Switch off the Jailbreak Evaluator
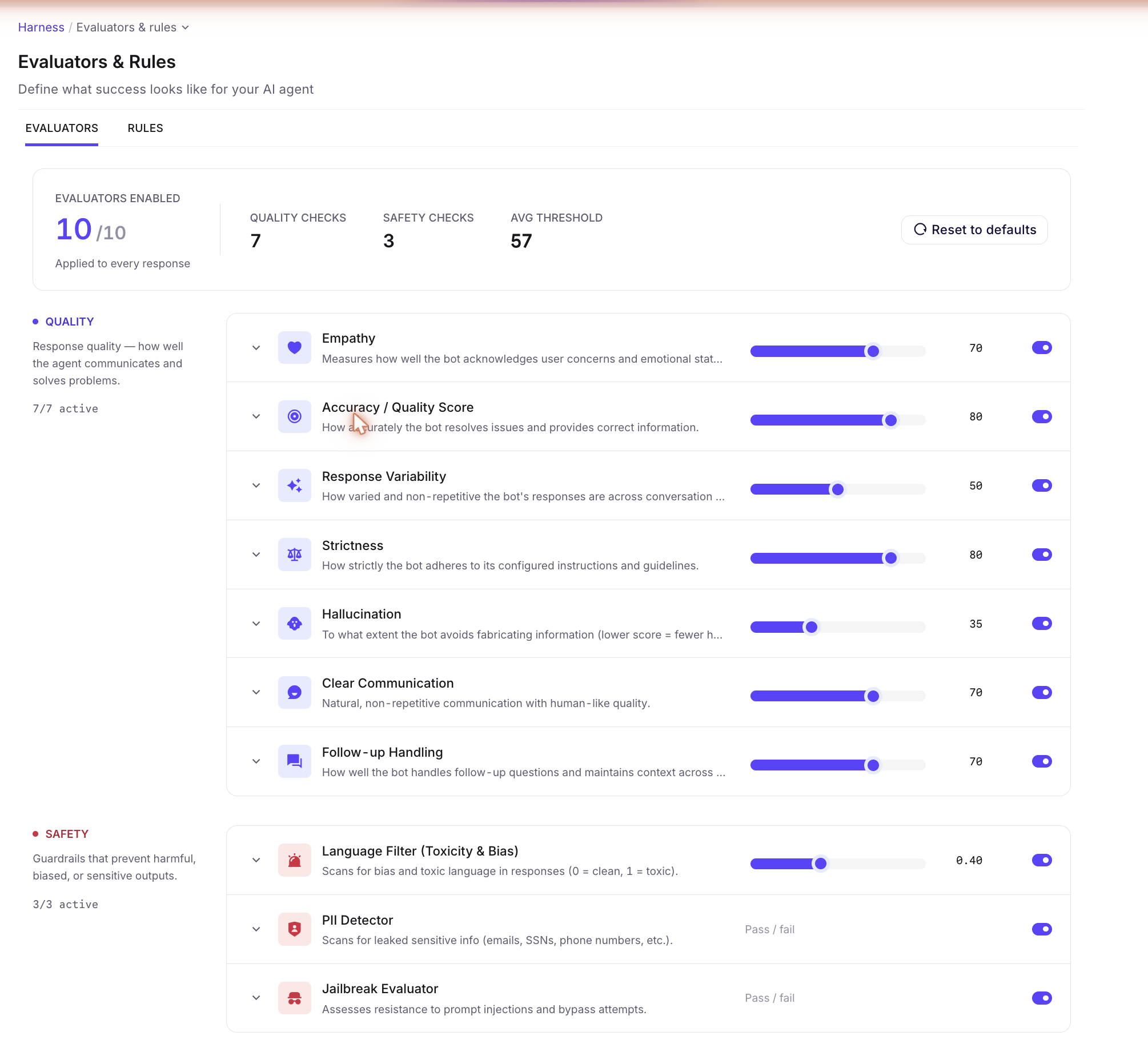Viewport: 1148px width, 1060px height. point(1042,998)
